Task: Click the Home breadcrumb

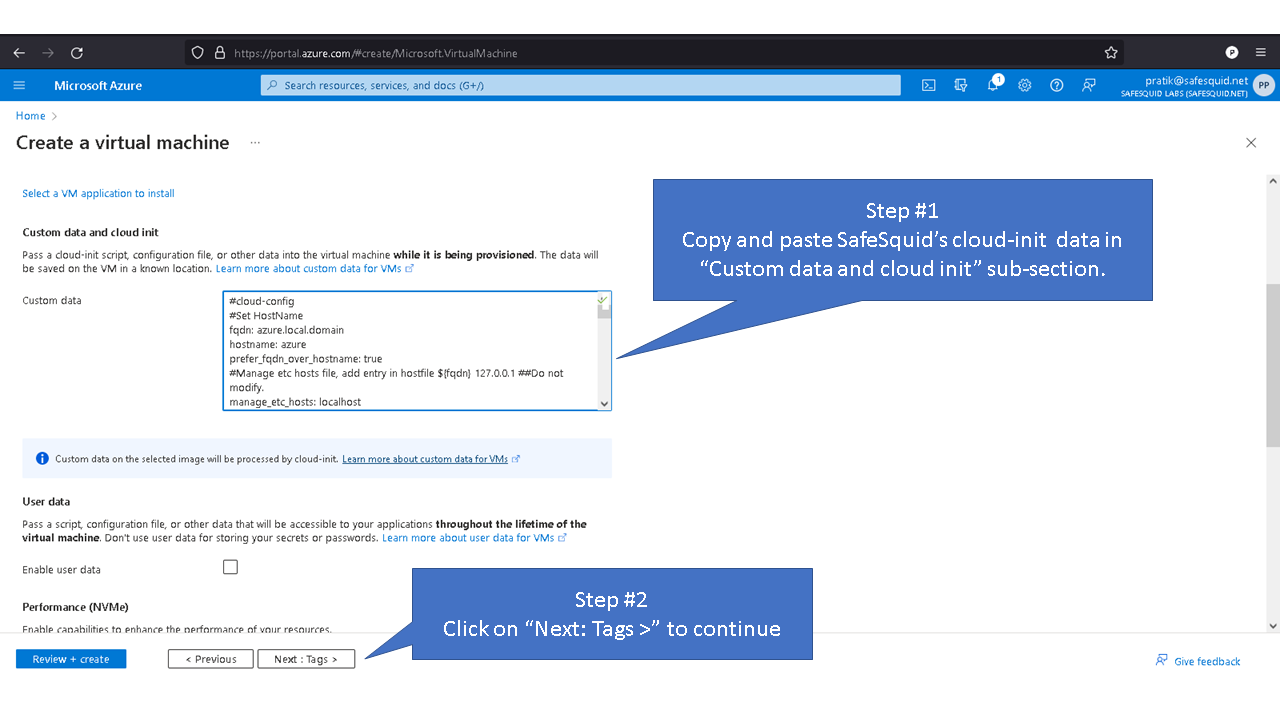Action: coord(30,116)
